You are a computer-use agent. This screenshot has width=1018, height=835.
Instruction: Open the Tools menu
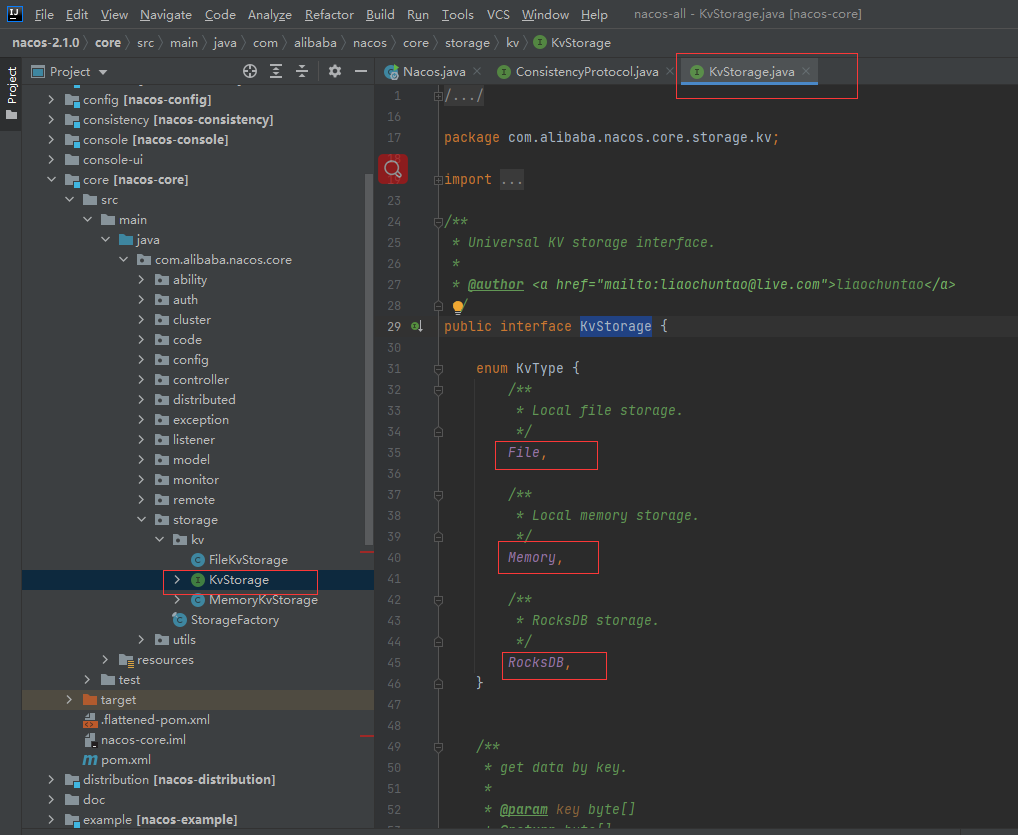(458, 14)
